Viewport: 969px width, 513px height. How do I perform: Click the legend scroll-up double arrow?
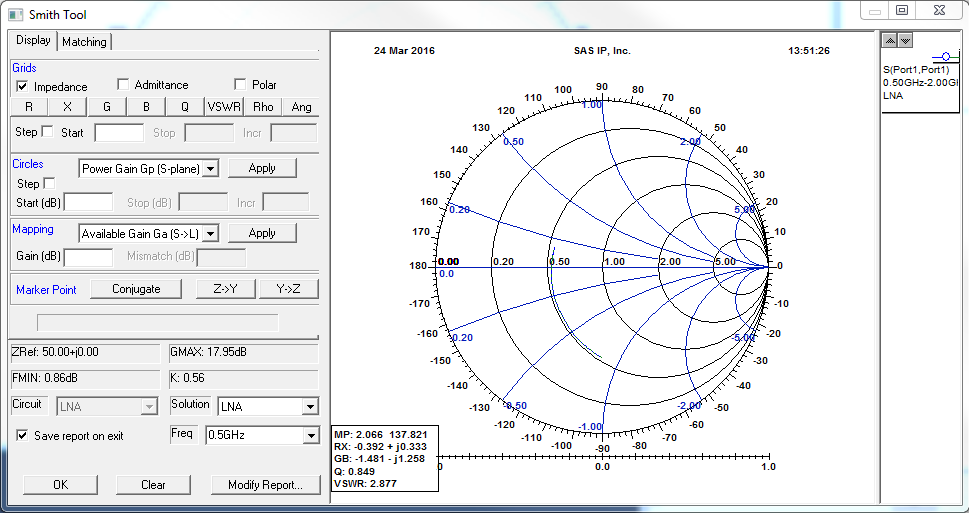[891, 40]
